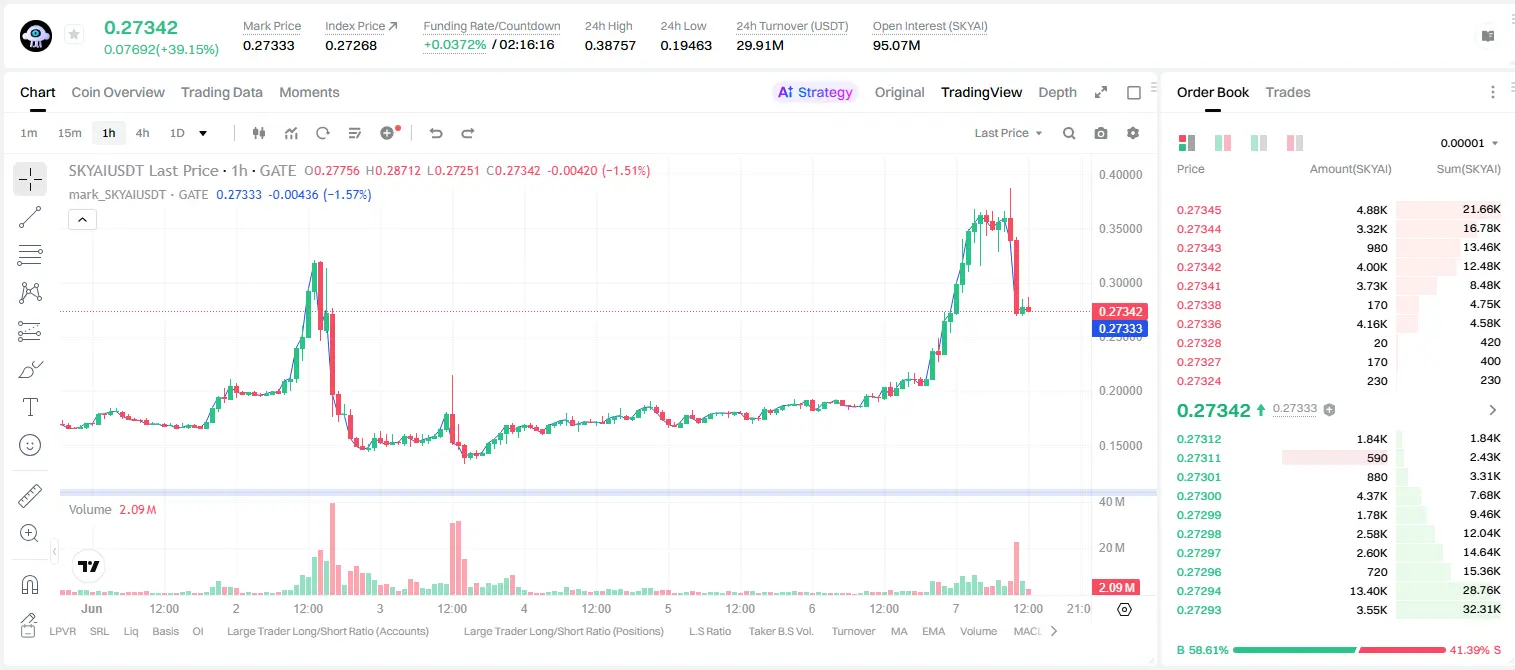Viewport: 1515px width, 670px height.
Task: Click the buy/sell ratio bar
Action: [x=1339, y=649]
